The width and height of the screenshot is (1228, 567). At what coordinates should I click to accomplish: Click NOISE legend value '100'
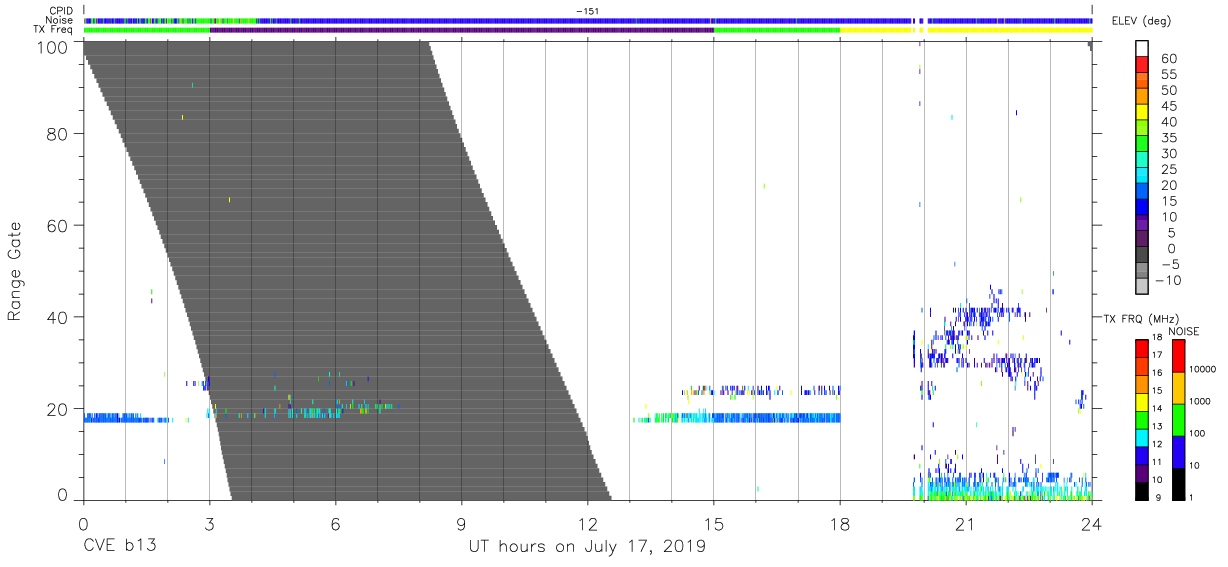(x=1198, y=434)
